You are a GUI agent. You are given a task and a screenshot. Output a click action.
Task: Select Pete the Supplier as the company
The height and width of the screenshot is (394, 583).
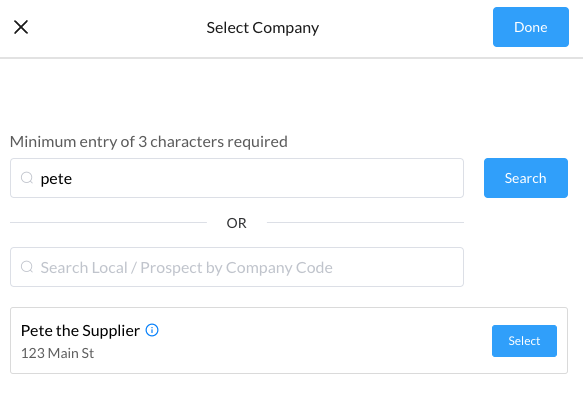524,341
